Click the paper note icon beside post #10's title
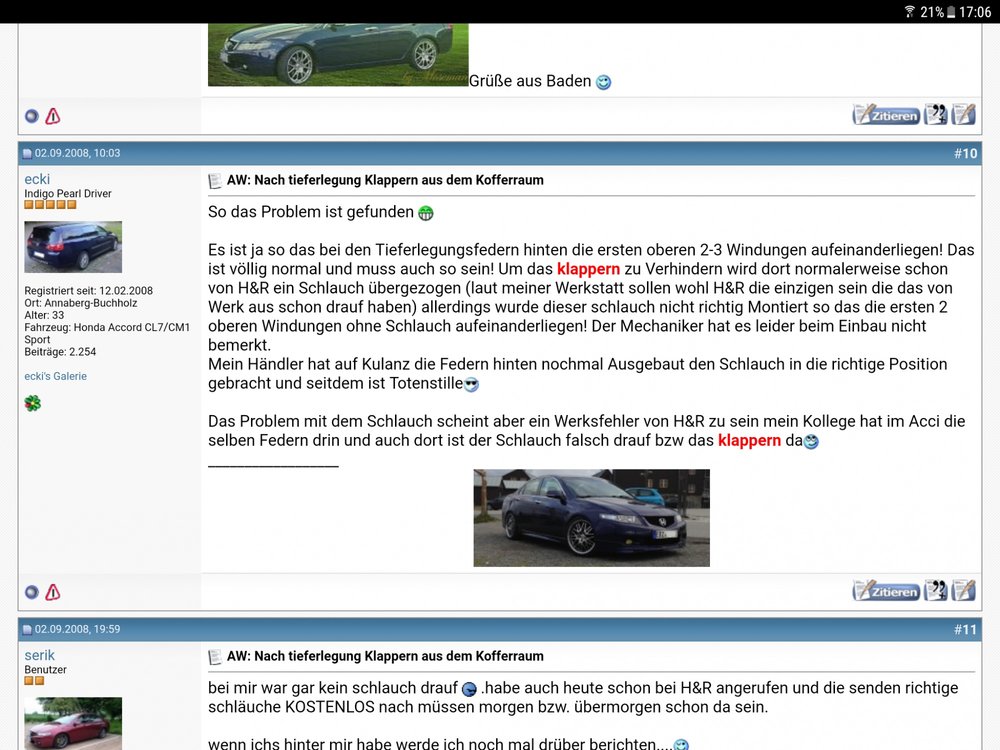The image size is (1000, 750). [215, 180]
